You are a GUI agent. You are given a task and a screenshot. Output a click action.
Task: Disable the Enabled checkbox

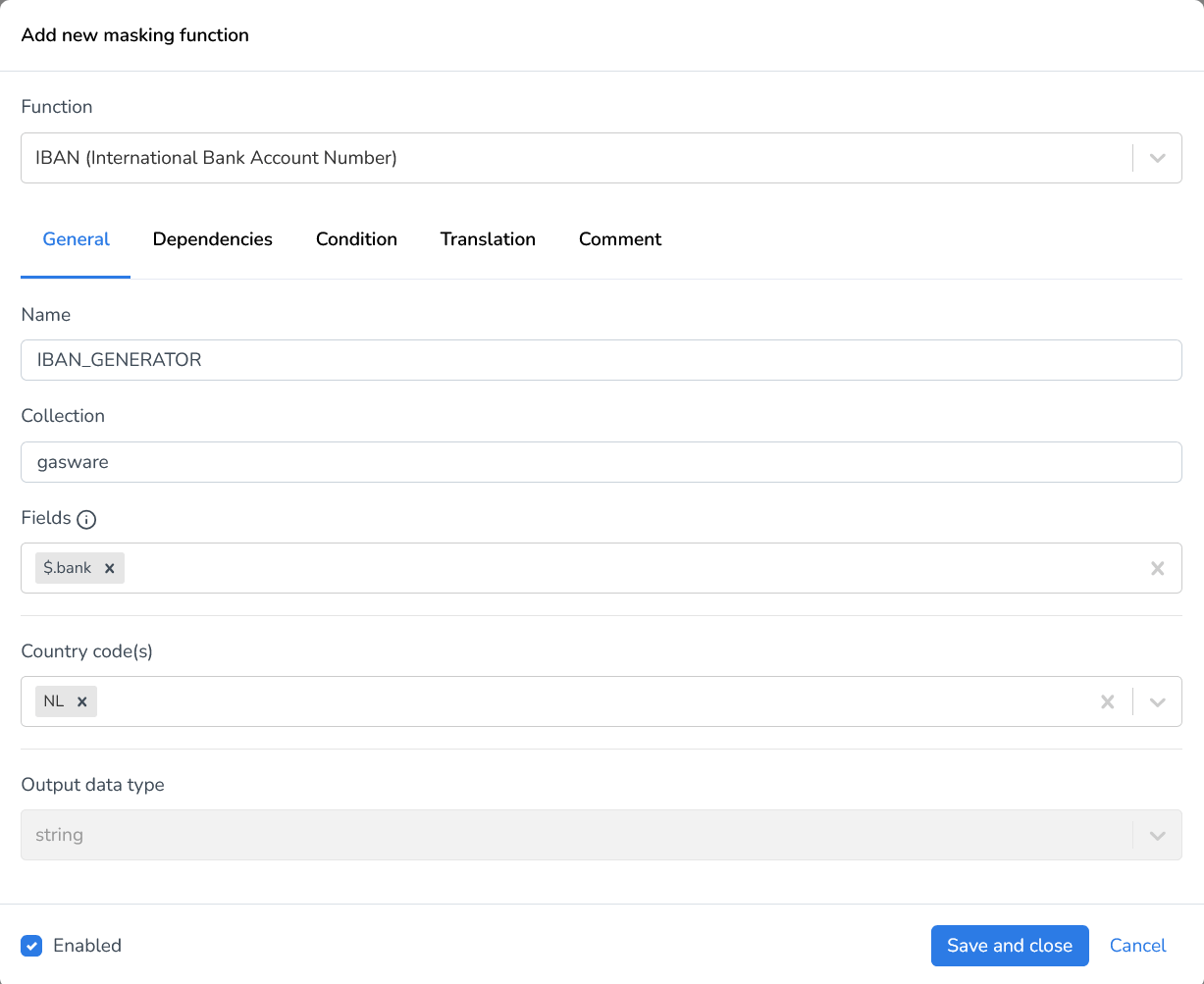[x=31, y=946]
